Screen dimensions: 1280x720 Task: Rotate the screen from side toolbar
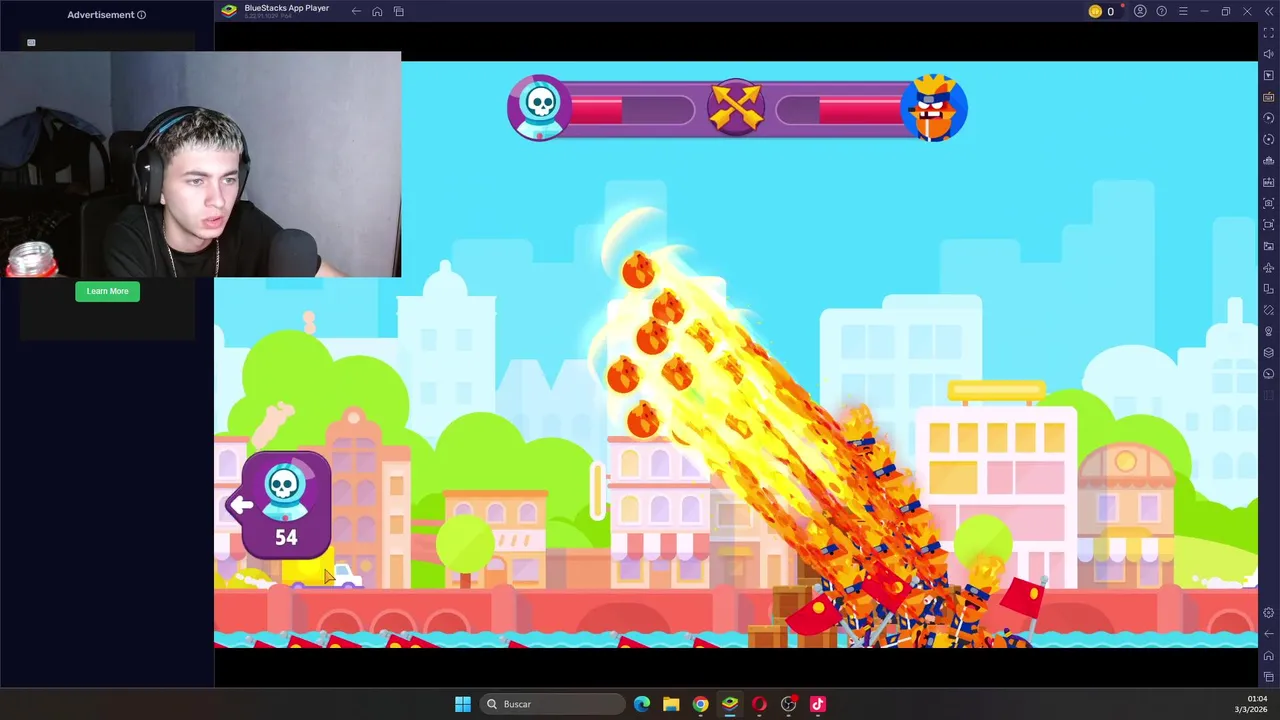coord(1269,289)
